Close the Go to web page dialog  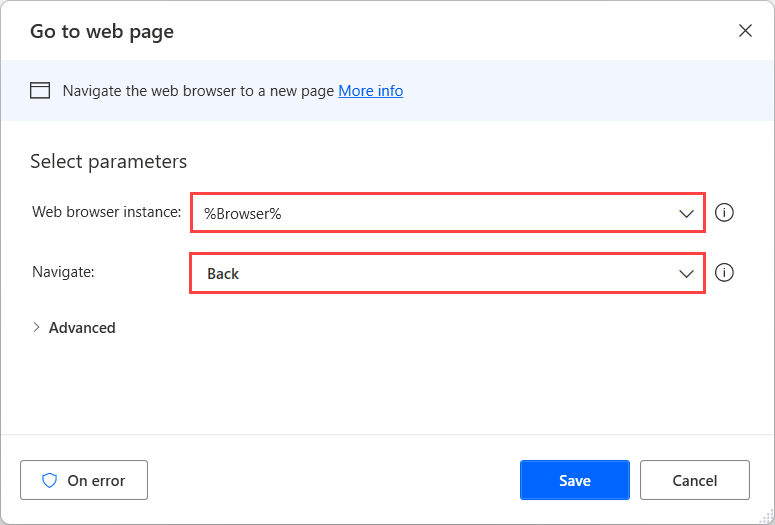(x=745, y=31)
